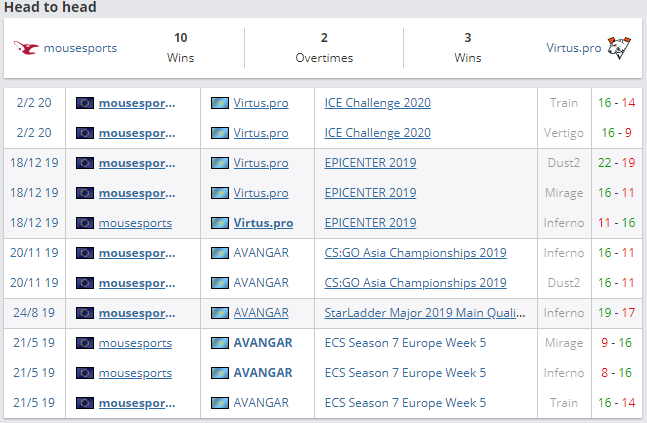Open StarLadder Major 2019 Main Qualifier link
The width and height of the screenshot is (647, 423).
click(425, 313)
